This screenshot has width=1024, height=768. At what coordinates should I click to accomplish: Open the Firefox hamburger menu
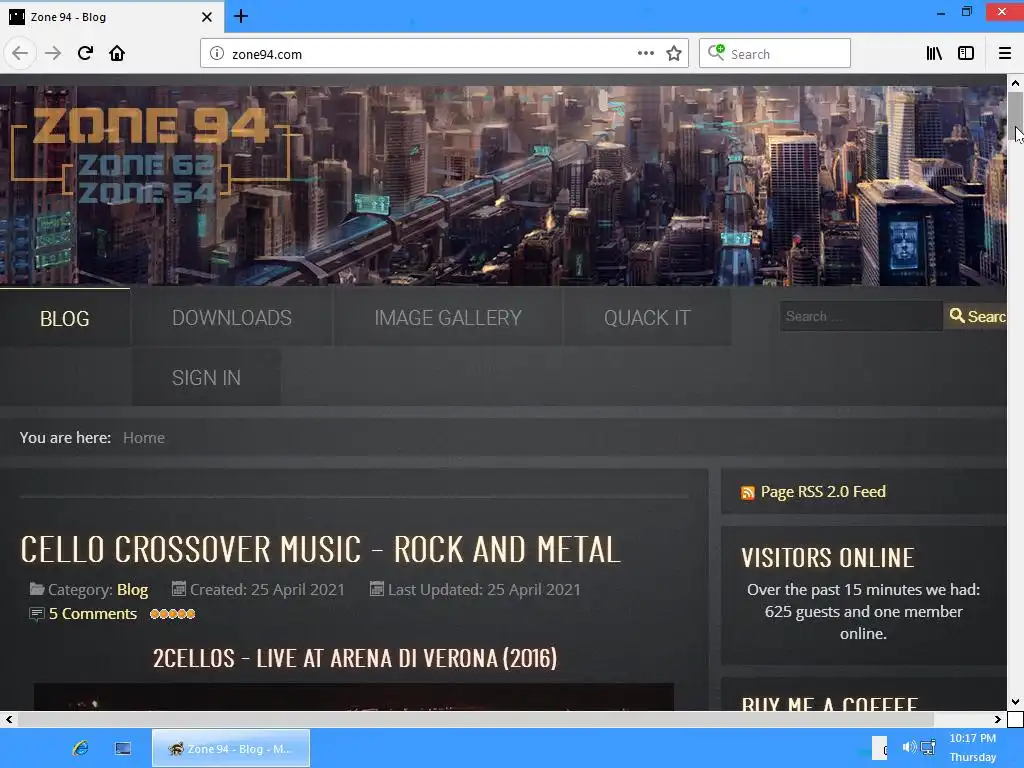coord(1005,54)
